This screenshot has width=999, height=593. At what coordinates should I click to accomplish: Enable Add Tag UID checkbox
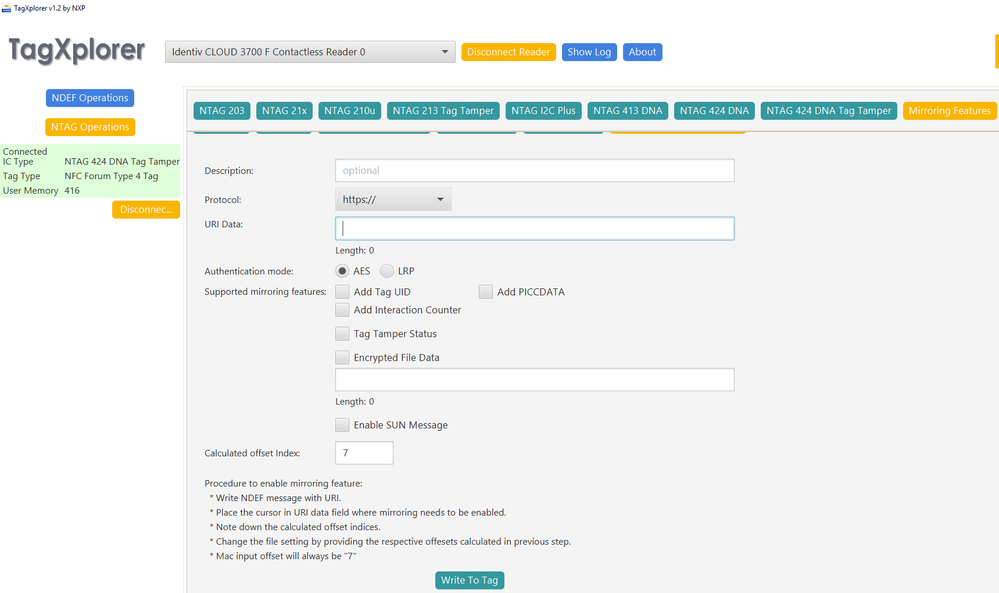coord(342,292)
